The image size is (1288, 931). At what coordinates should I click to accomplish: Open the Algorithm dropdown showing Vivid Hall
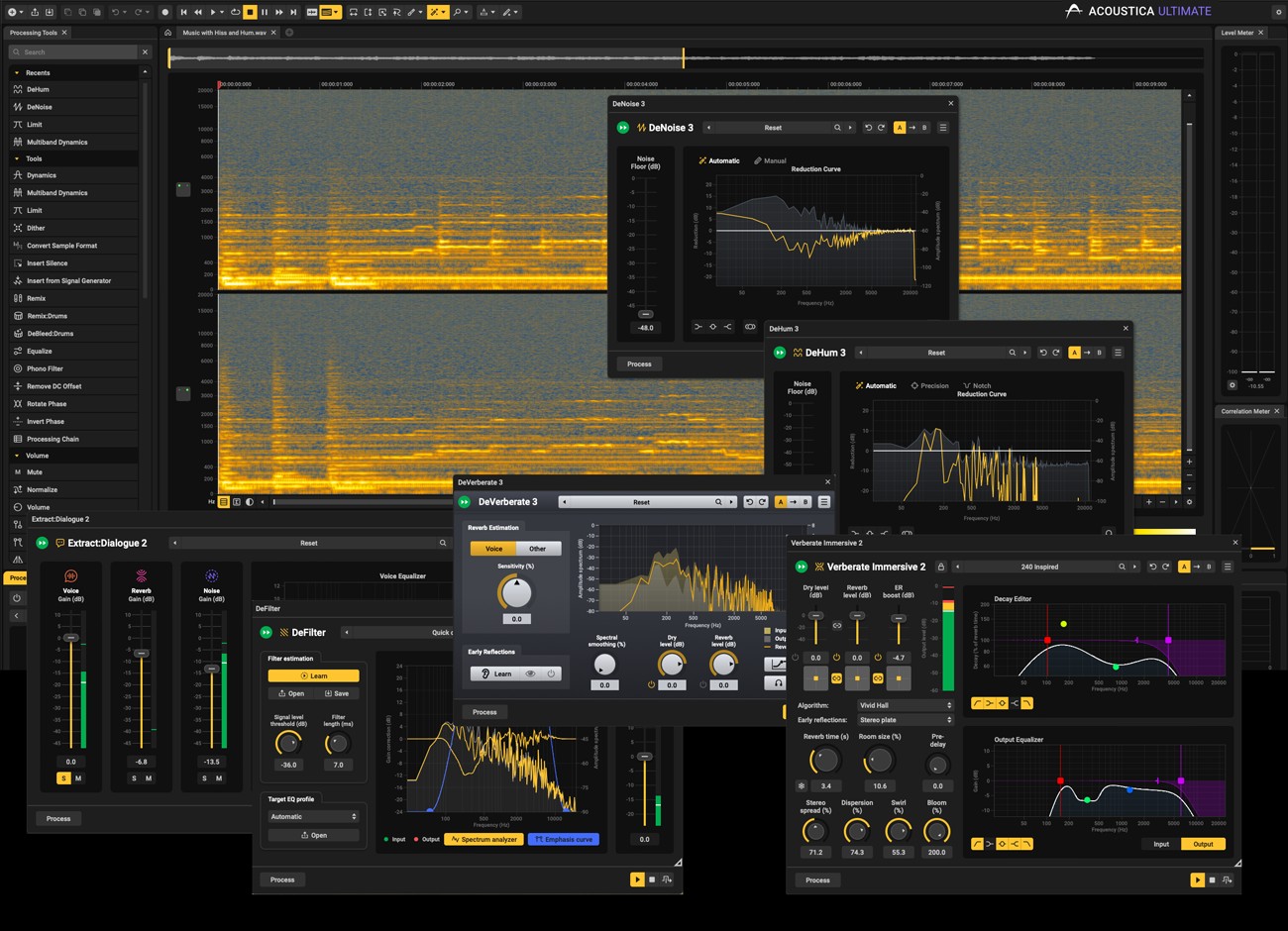[x=906, y=705]
